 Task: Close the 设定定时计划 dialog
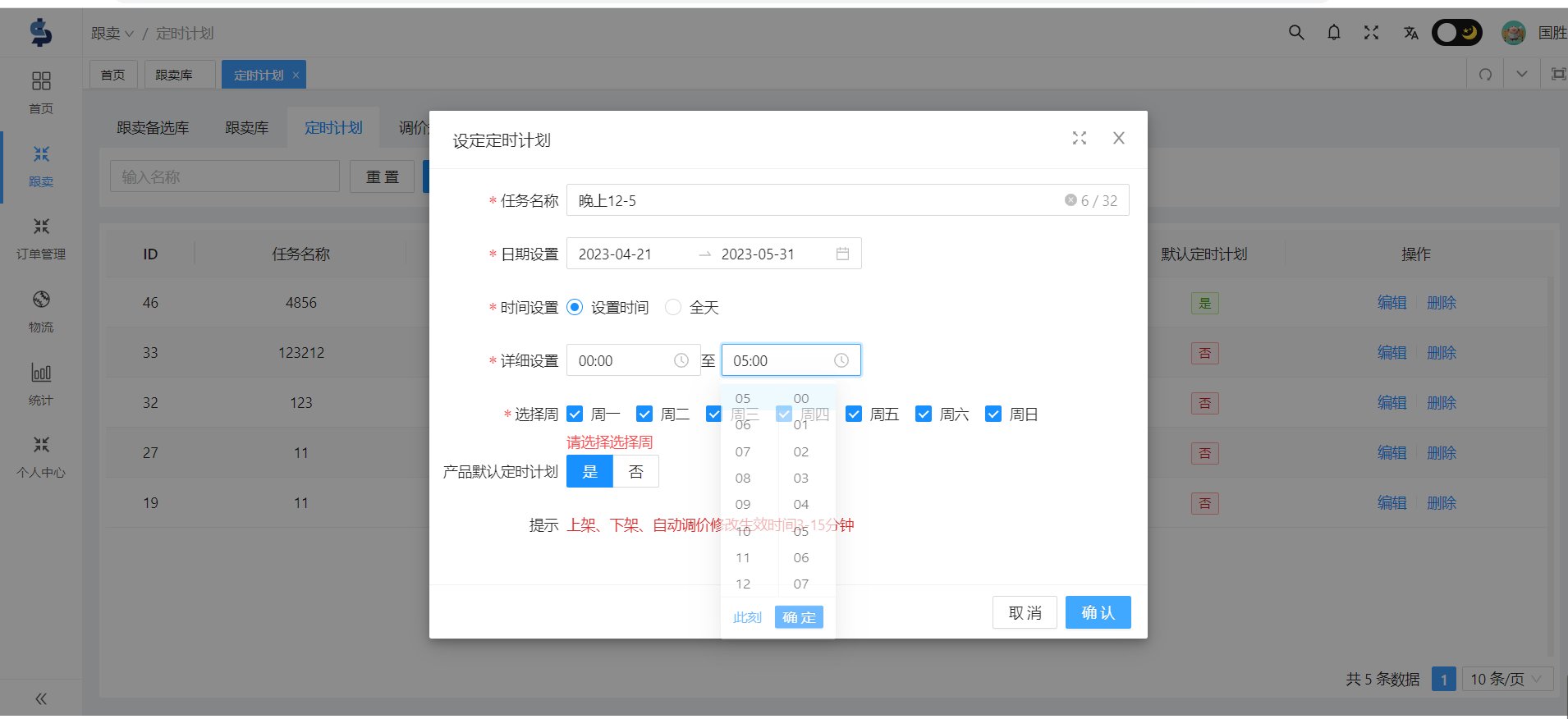tap(1119, 138)
